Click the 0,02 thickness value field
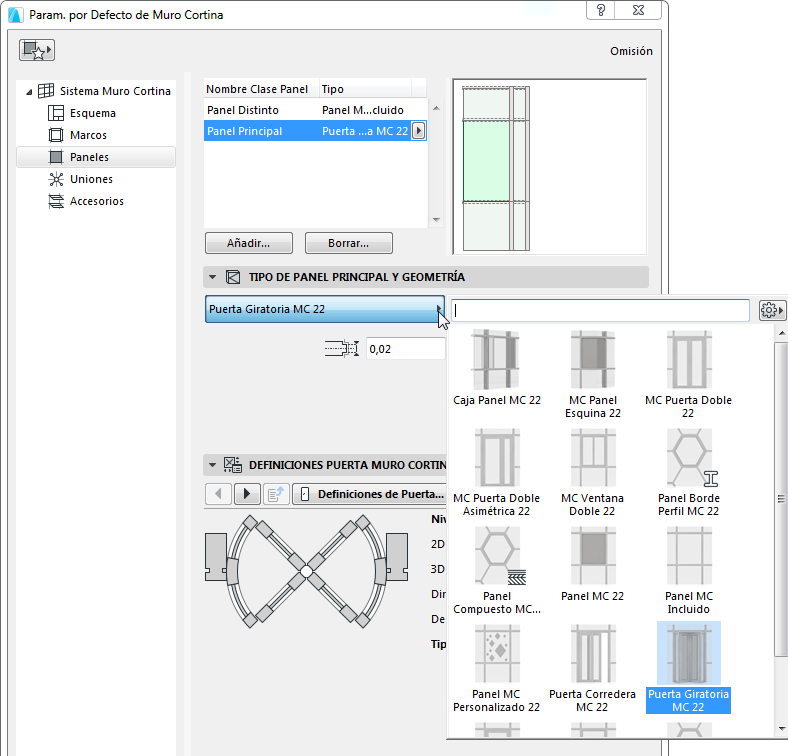The width and height of the screenshot is (788, 756). click(405, 349)
